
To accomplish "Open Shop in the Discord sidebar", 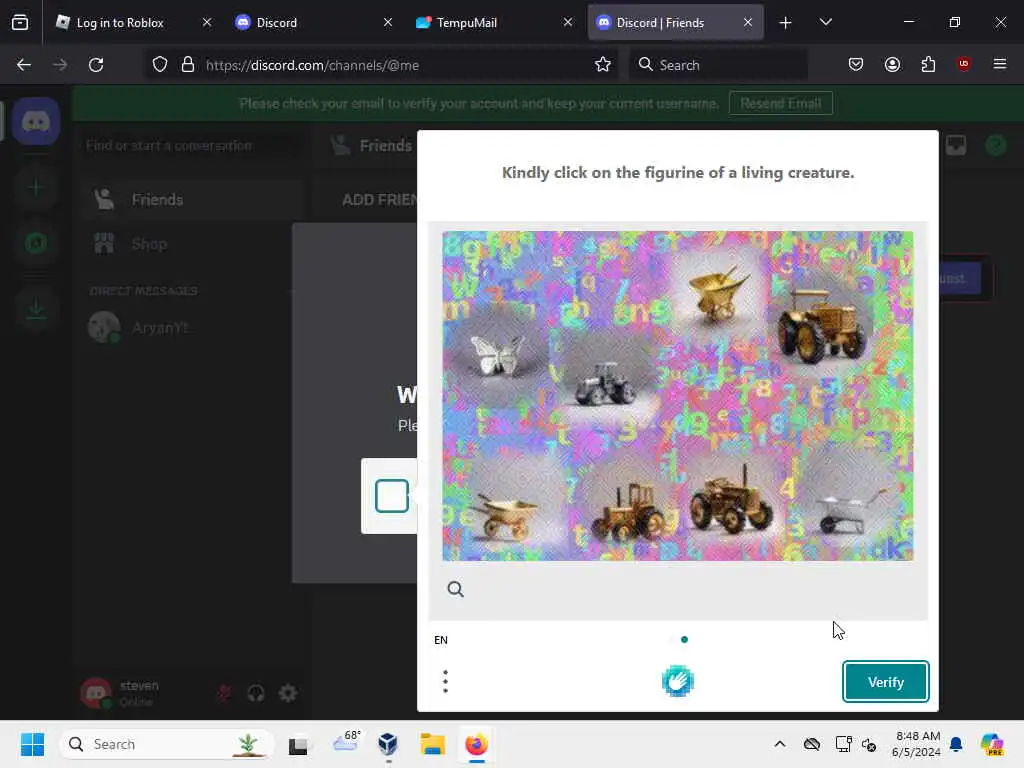I will click(189, 244).
